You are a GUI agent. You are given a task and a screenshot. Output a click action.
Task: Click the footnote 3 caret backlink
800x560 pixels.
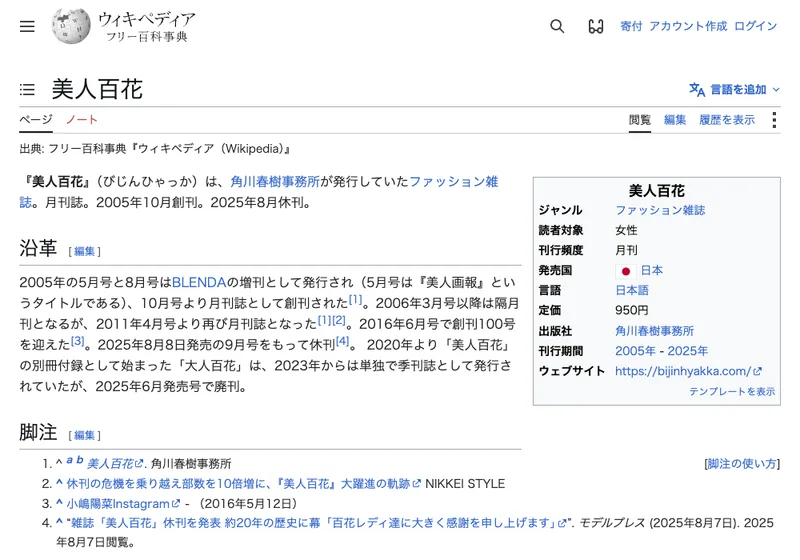59,503
